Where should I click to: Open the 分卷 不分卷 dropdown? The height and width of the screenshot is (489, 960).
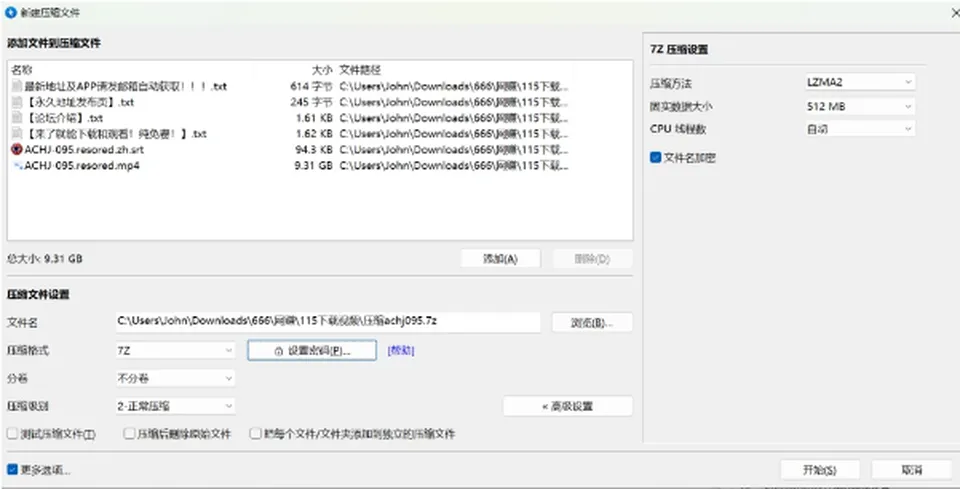175,378
